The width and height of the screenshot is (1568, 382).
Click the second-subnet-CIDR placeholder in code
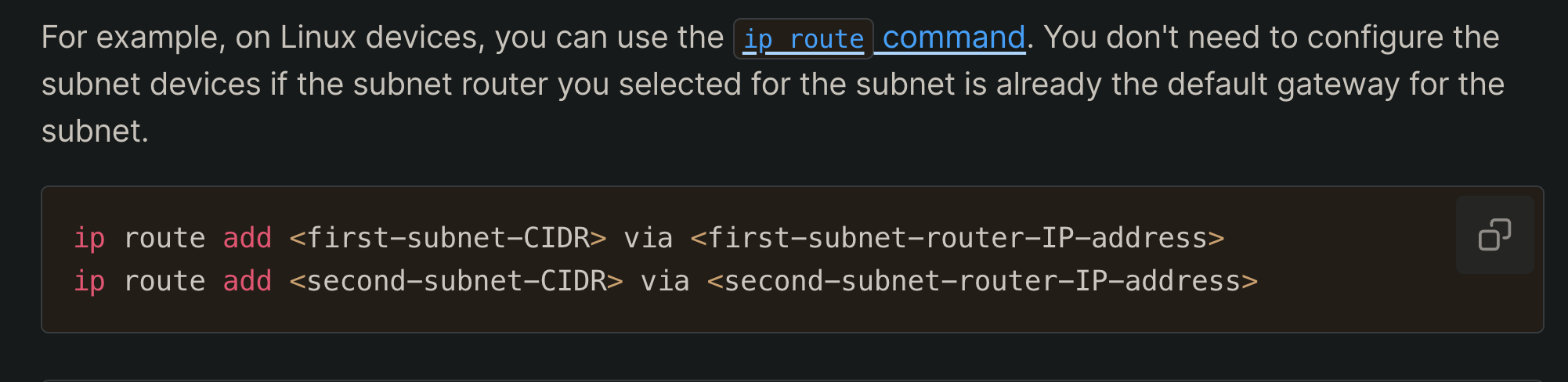(x=457, y=281)
